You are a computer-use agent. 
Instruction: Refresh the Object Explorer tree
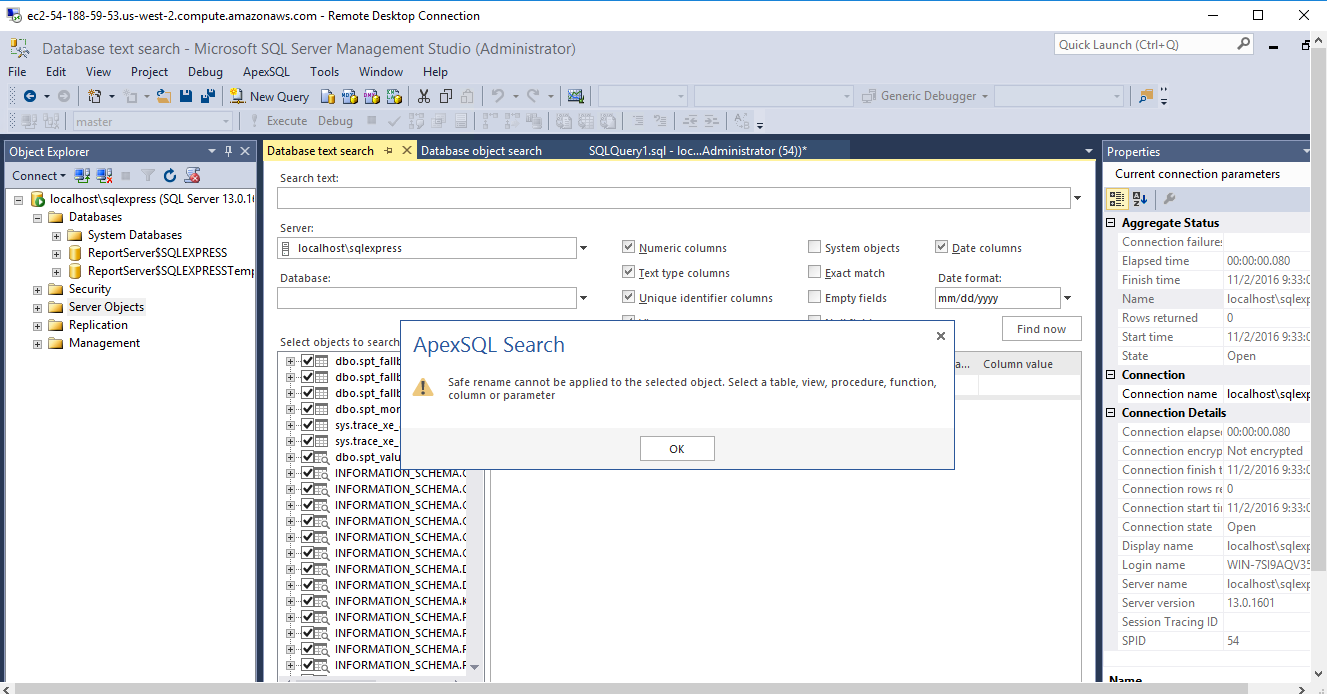(170, 176)
